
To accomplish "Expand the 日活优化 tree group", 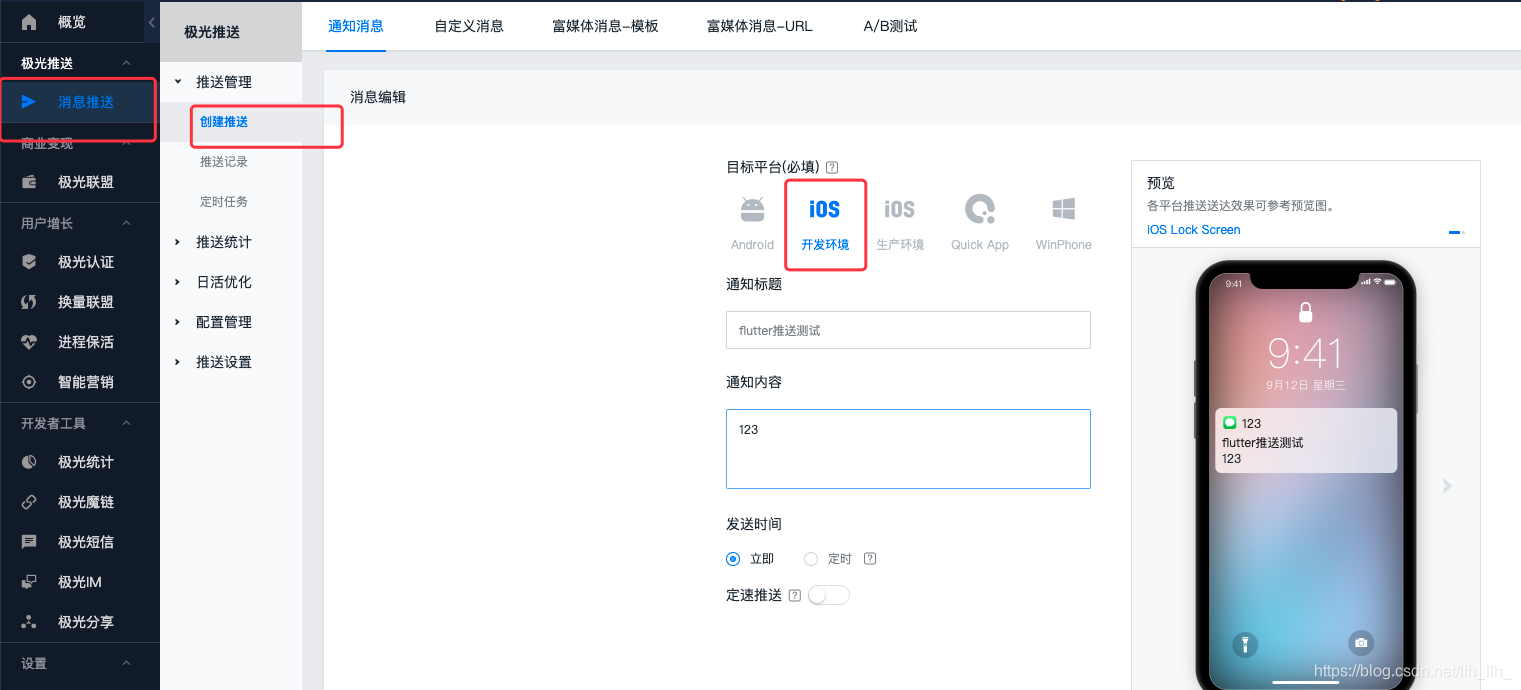I will tap(178, 282).
